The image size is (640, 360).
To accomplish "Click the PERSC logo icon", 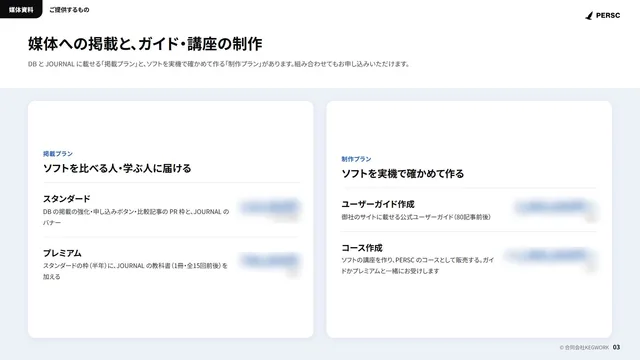I will tap(589, 16).
